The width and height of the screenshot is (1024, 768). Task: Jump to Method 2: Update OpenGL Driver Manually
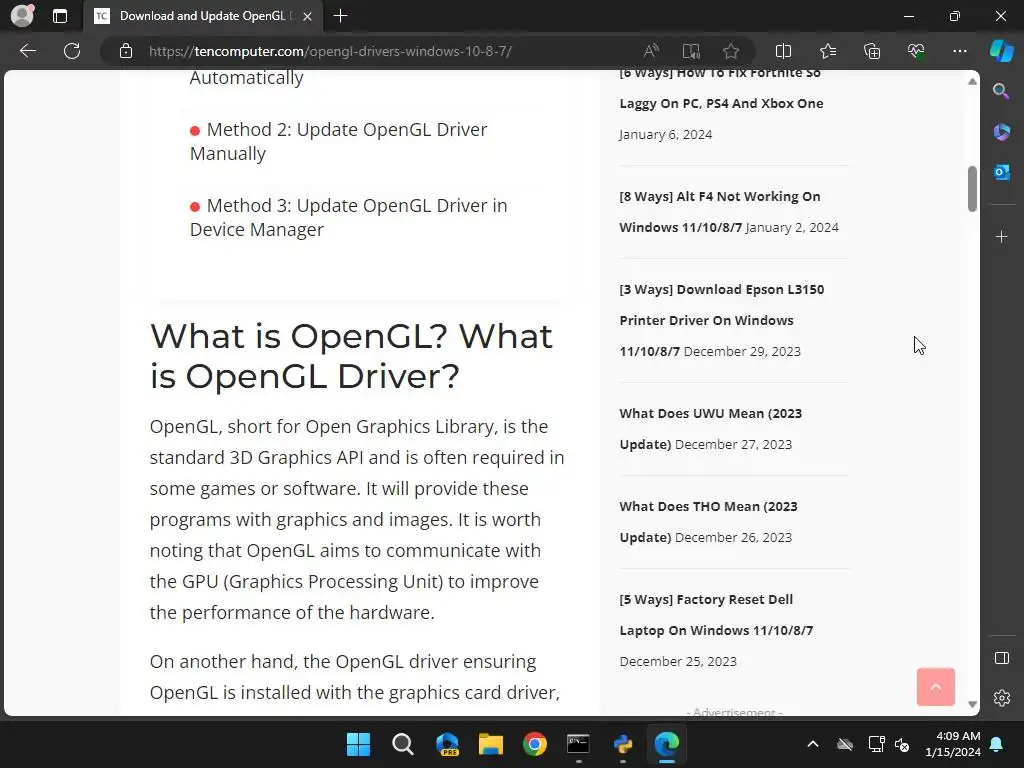[x=338, y=141]
